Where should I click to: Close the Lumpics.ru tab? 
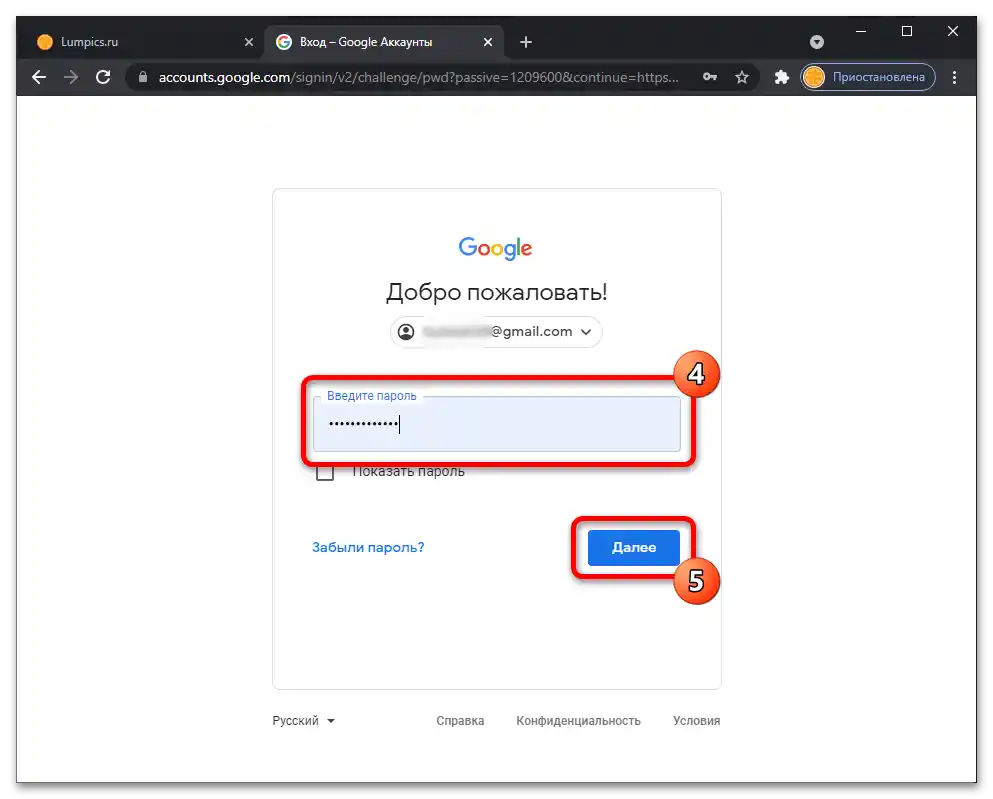pyautogui.click(x=249, y=42)
